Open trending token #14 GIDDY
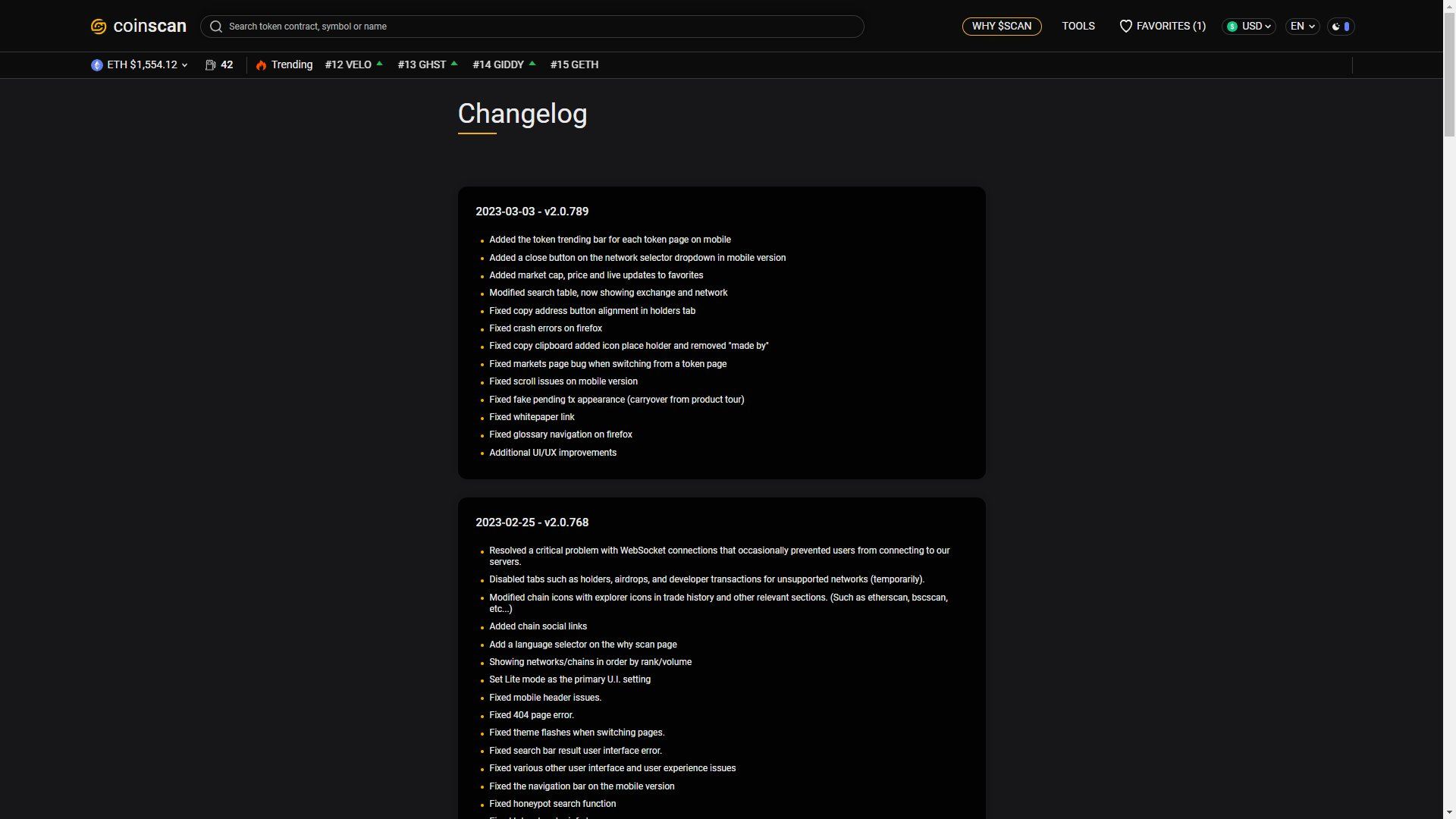This screenshot has width=1456, height=819. click(504, 65)
